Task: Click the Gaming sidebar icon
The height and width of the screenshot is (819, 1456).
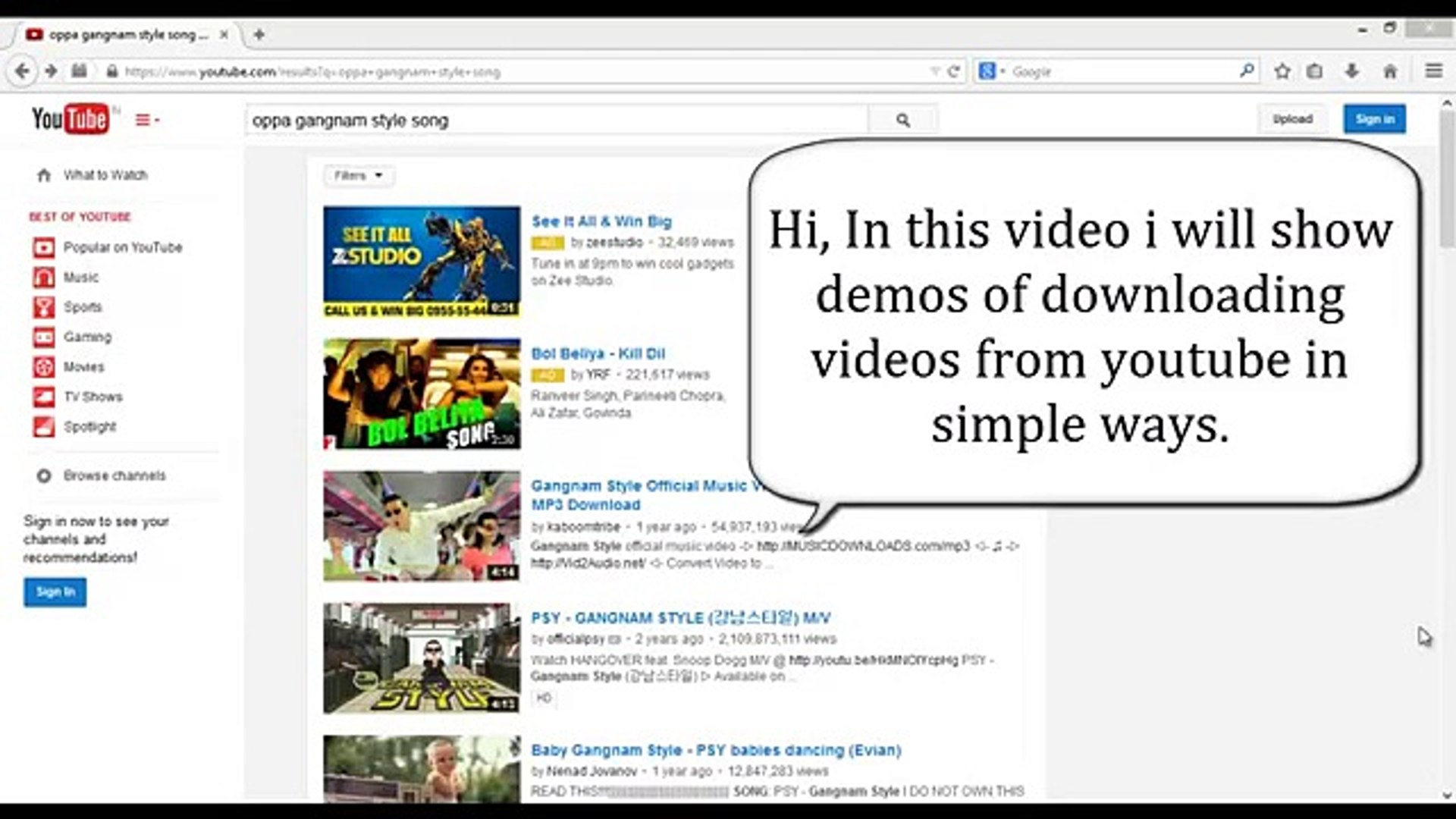Action: 45,337
